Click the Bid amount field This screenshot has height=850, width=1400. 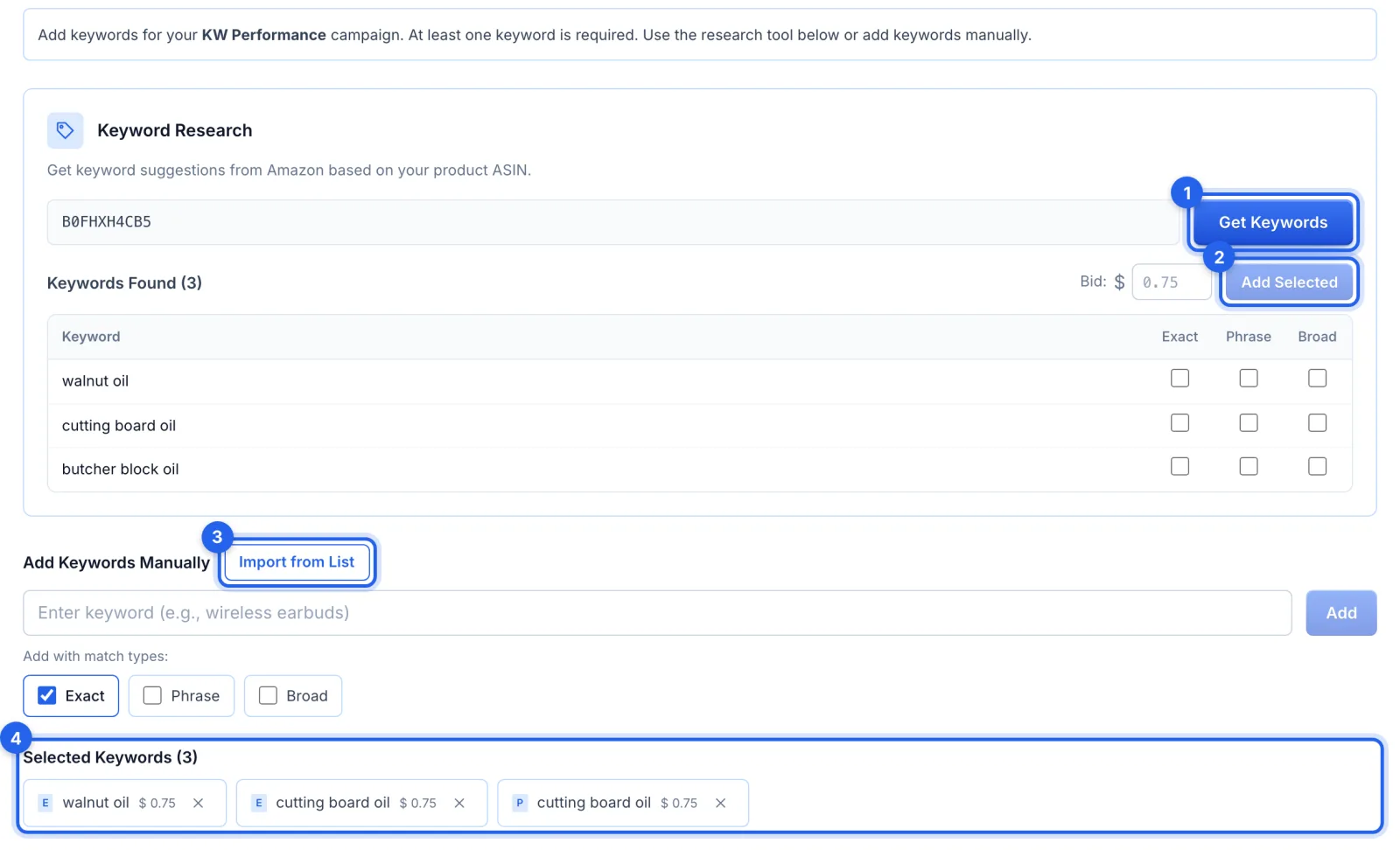1171,282
